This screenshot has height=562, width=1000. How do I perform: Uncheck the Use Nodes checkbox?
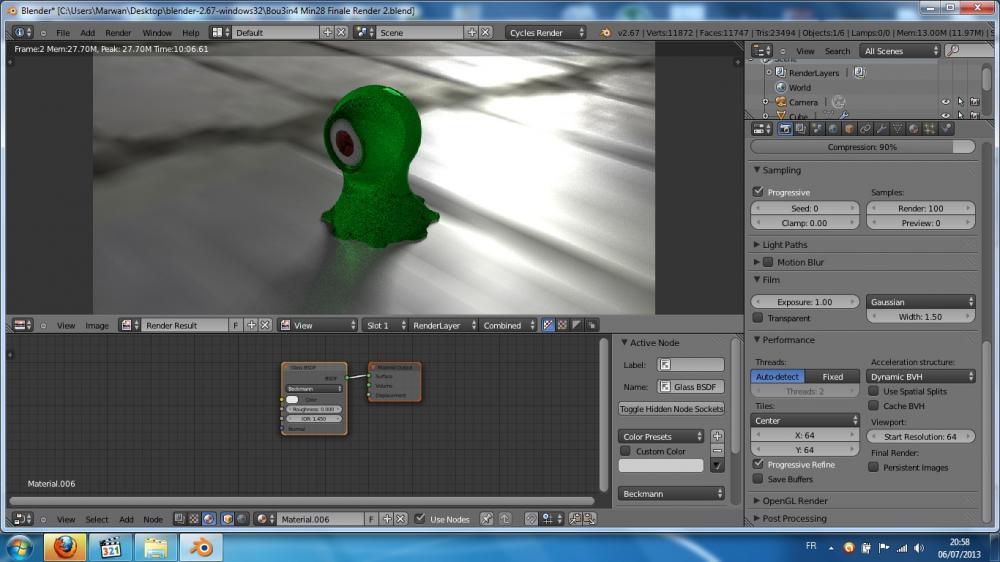420,519
